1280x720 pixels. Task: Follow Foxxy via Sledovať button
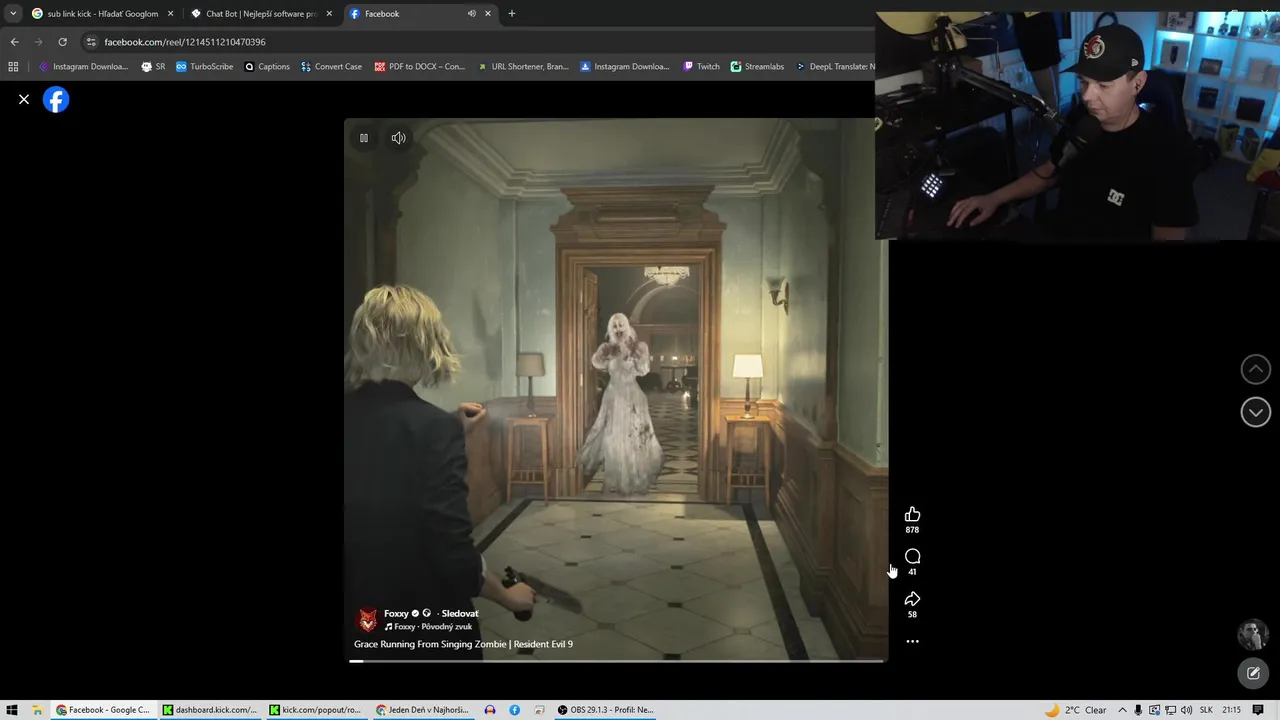point(460,613)
